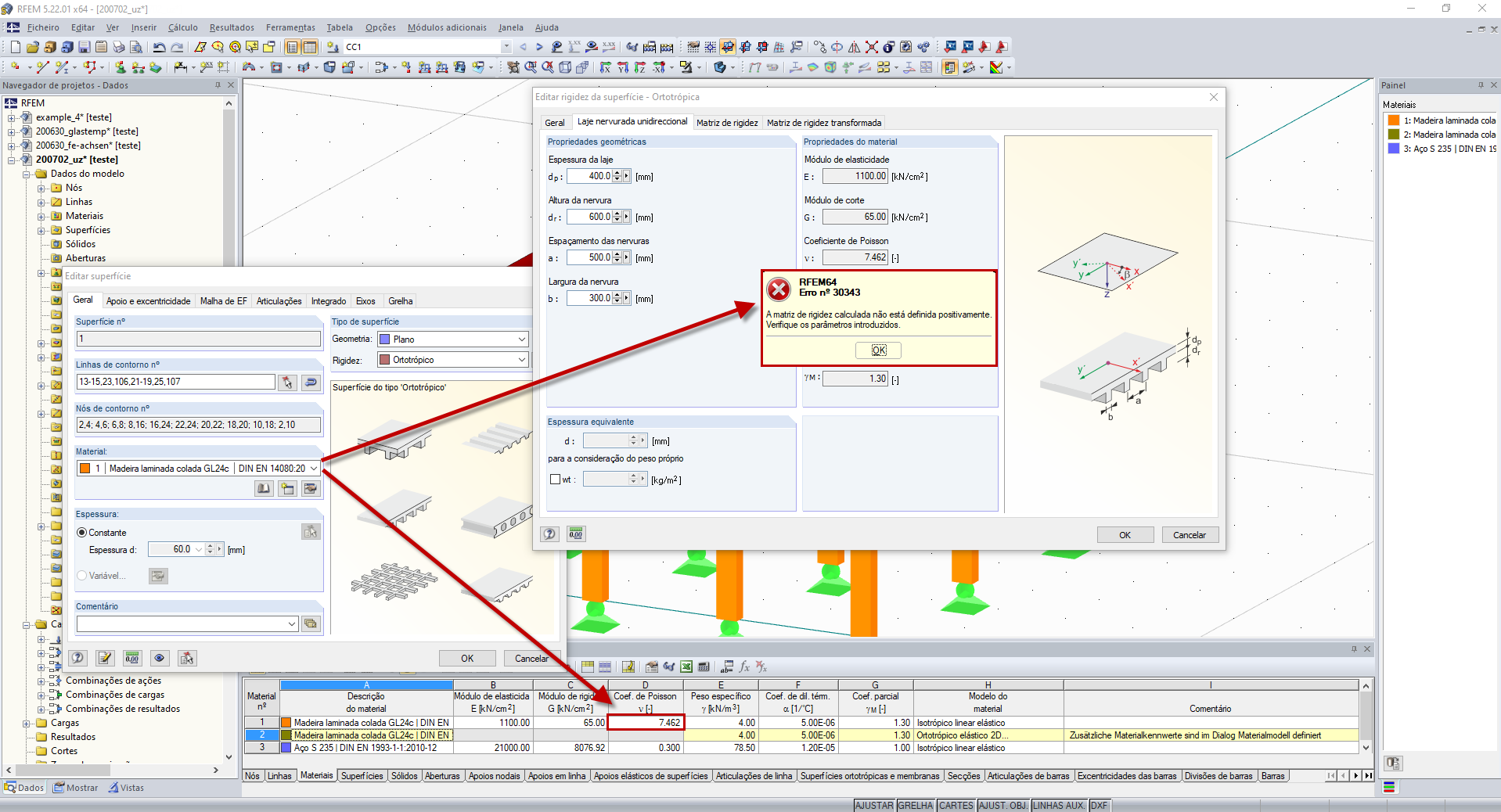Set view in X direction
1501x812 pixels.
pyautogui.click(x=605, y=67)
